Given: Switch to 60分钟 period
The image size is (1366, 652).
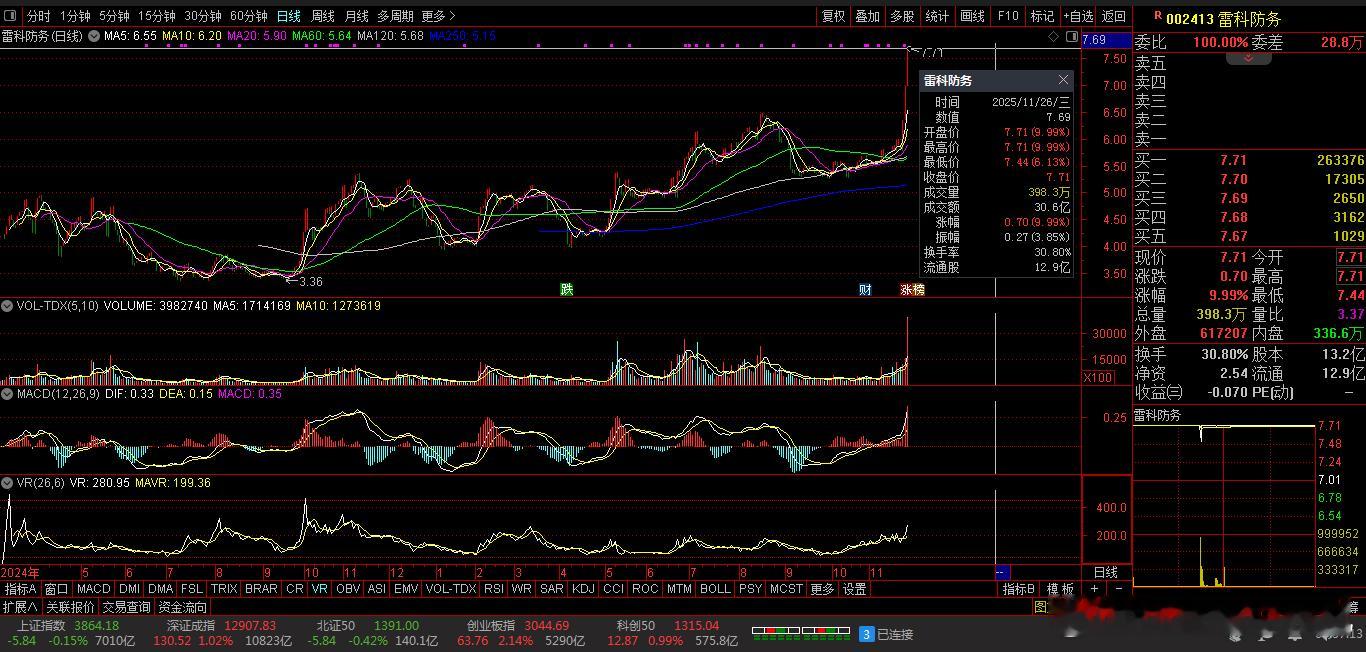Looking at the screenshot, I should point(248,16).
